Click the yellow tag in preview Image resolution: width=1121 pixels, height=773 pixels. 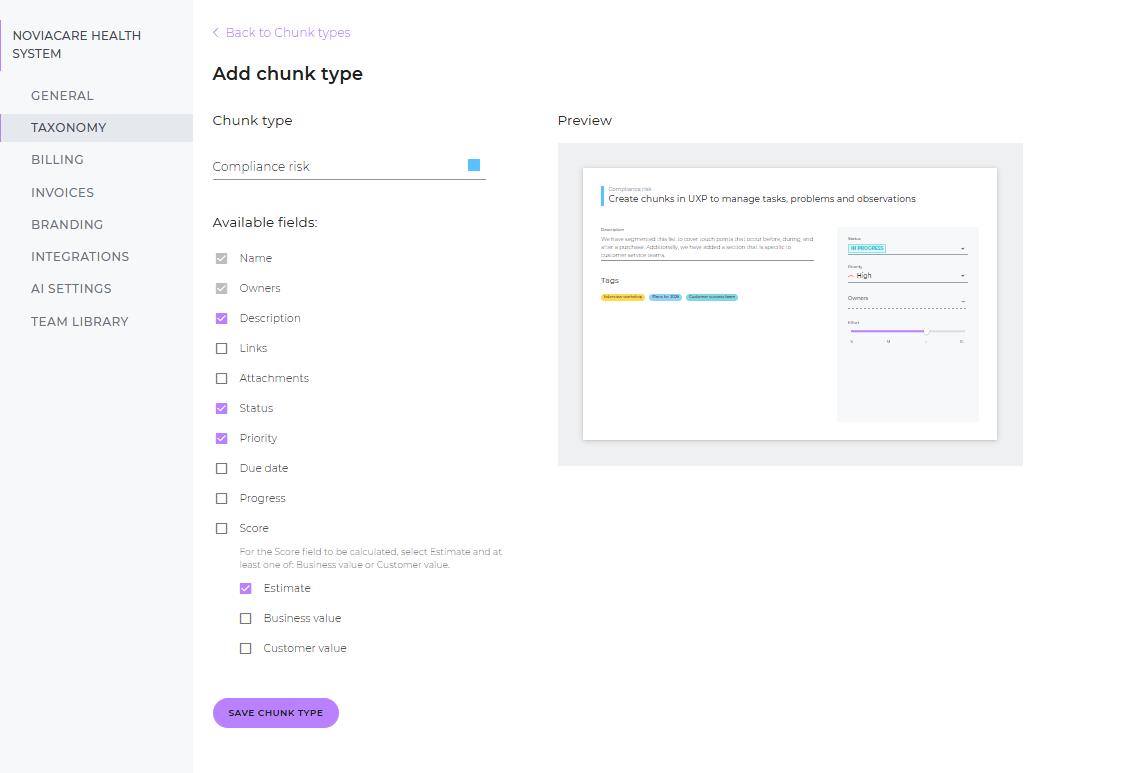[x=623, y=297]
